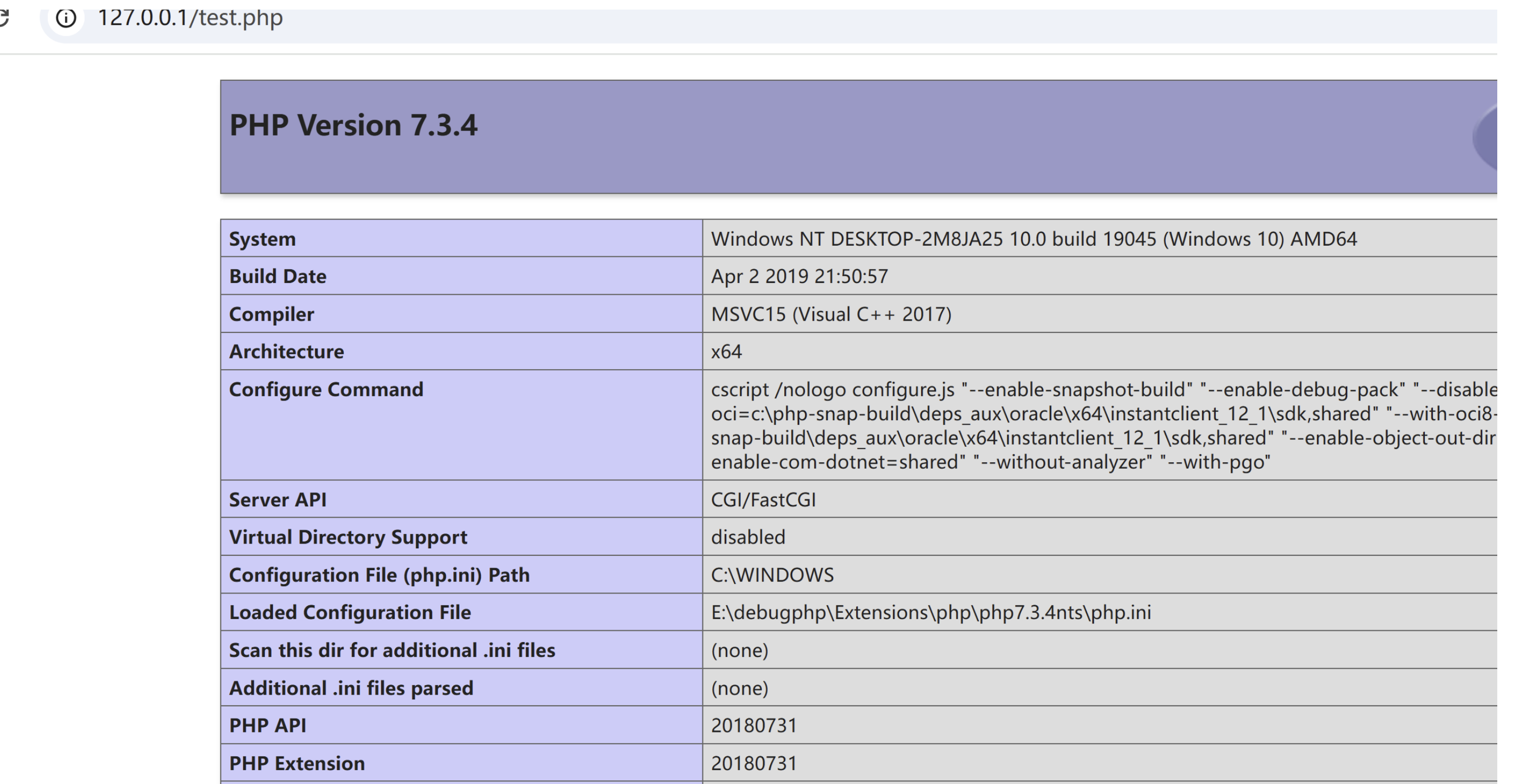Click the Architecture label

[287, 352]
